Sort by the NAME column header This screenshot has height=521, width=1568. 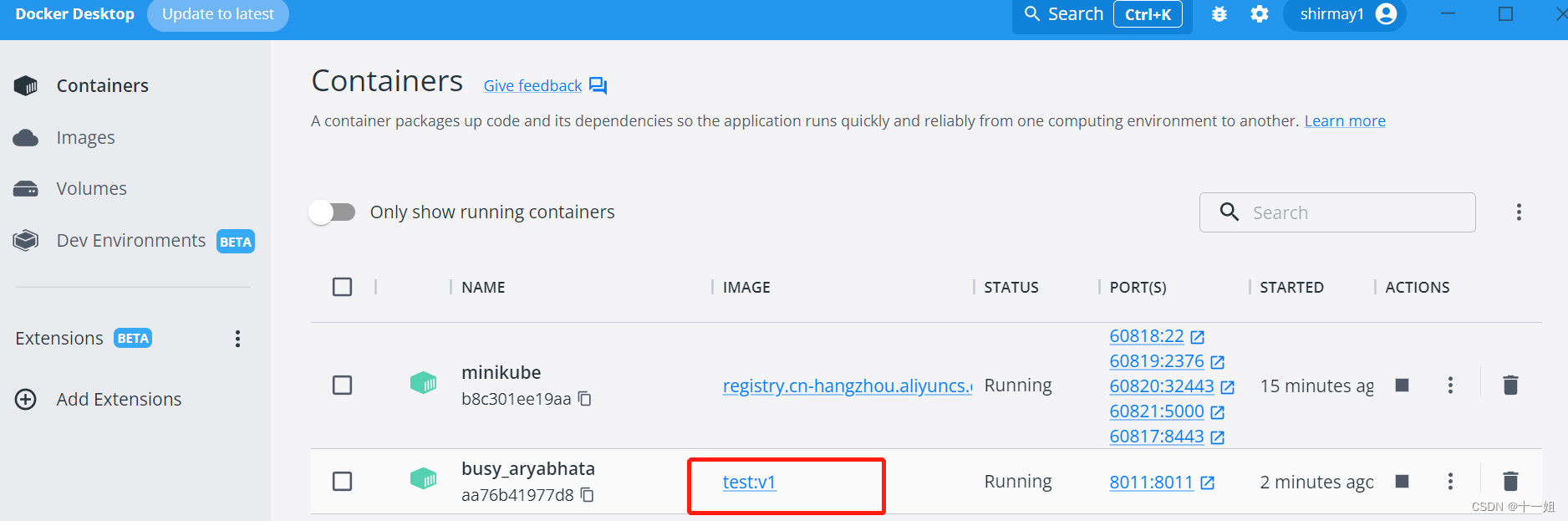tap(483, 288)
